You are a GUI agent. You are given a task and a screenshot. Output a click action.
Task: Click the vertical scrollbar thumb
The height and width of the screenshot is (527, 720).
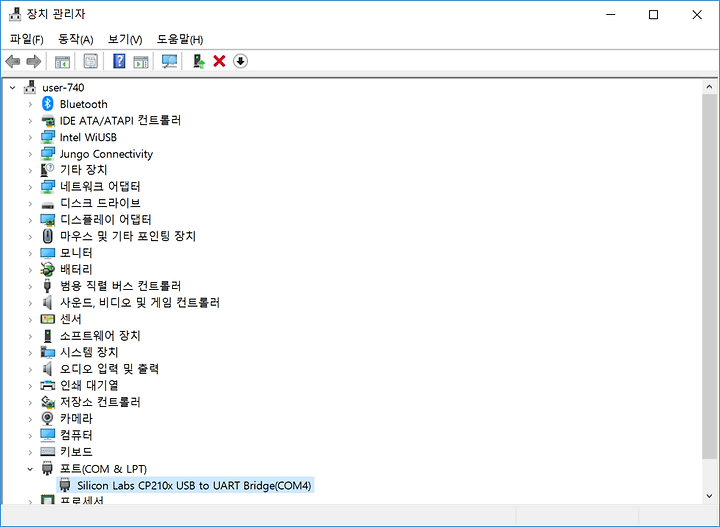pos(709,275)
